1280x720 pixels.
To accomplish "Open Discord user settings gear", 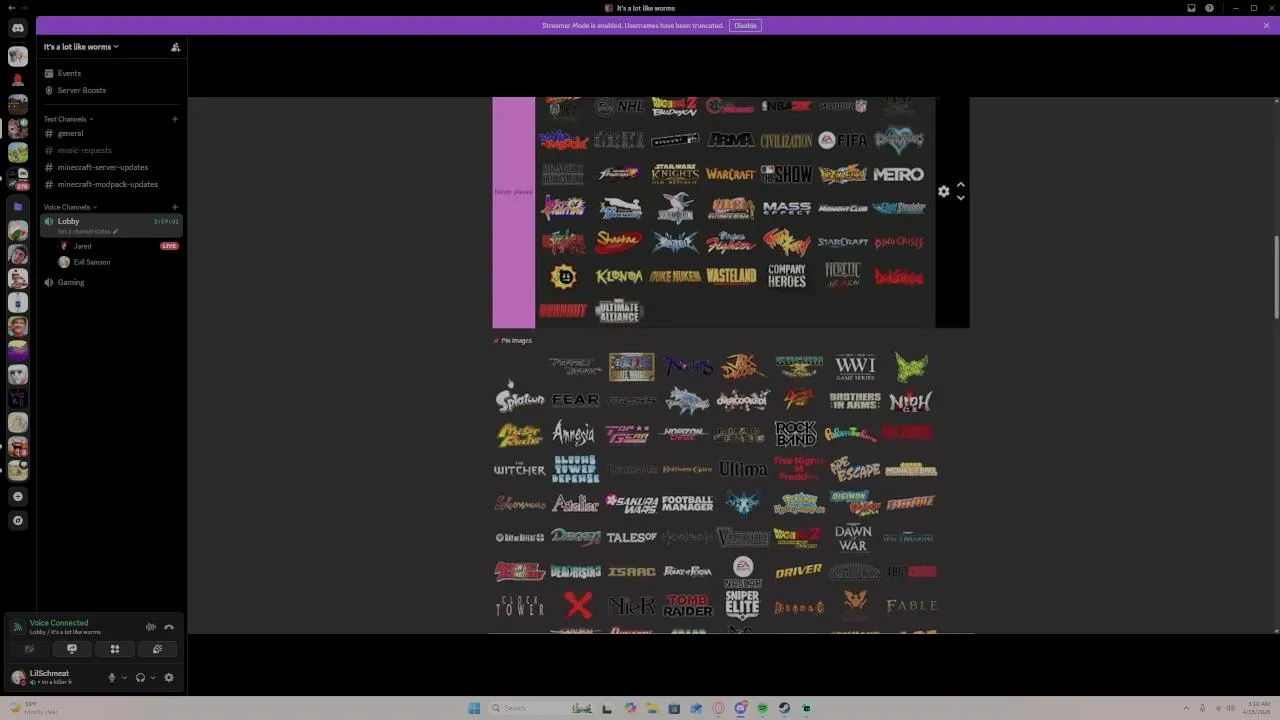I will click(x=169, y=677).
